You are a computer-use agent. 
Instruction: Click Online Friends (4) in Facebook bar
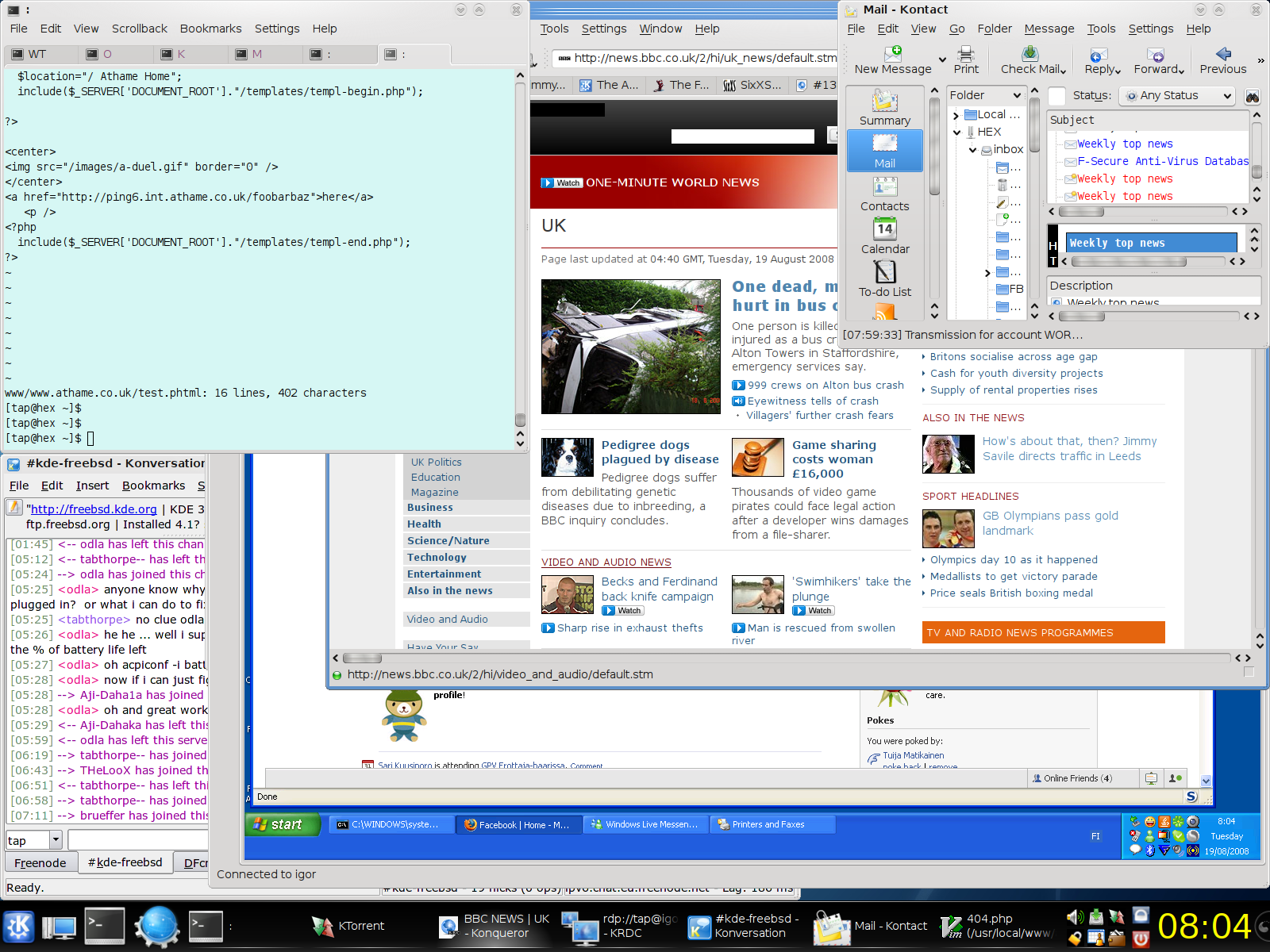point(1072,778)
